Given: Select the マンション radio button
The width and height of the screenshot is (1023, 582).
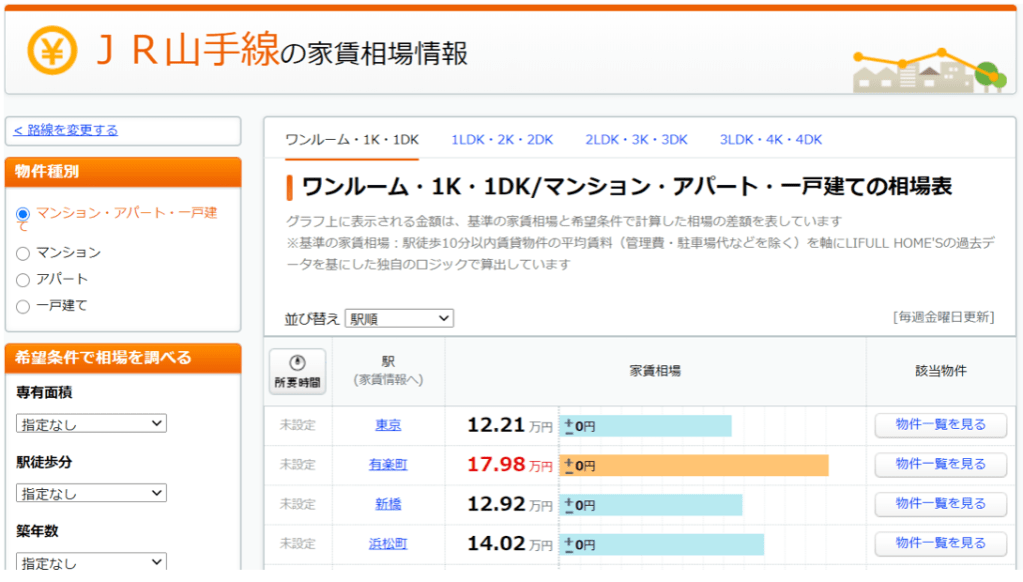Looking at the screenshot, I should (x=23, y=253).
